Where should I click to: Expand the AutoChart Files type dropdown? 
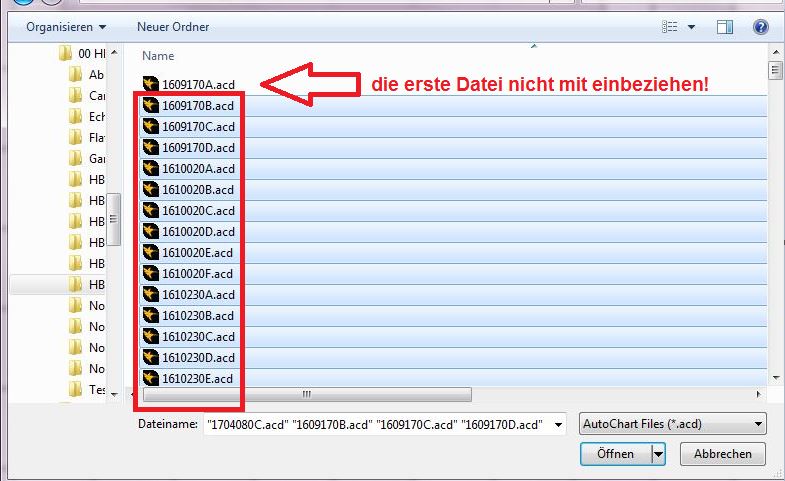pyautogui.click(x=672, y=424)
